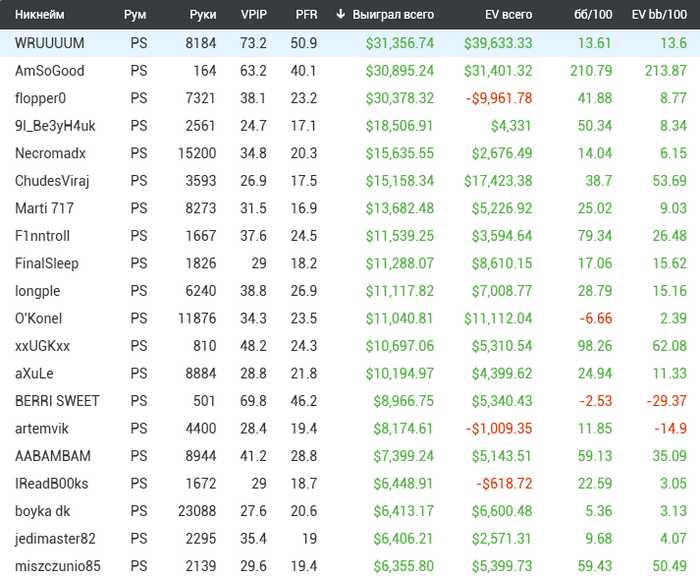Click VPIP value 48.2

(253, 346)
